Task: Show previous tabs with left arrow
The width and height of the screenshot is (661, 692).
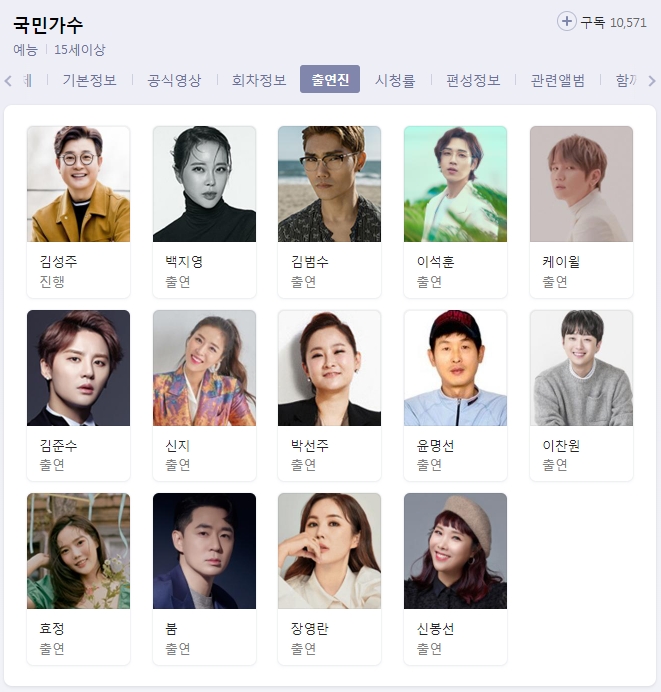Action: click(x=8, y=81)
